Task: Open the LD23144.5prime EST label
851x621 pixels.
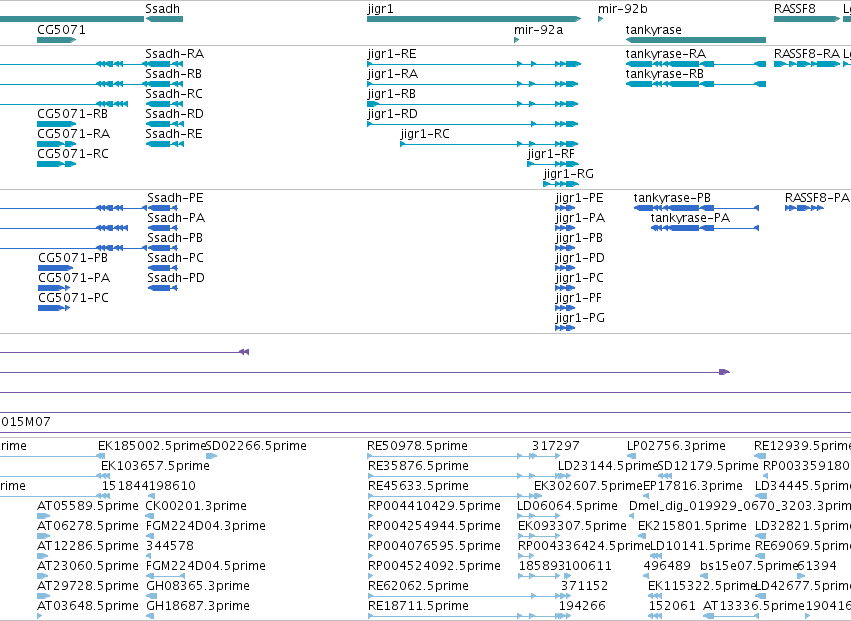Action: pyautogui.click(x=608, y=466)
